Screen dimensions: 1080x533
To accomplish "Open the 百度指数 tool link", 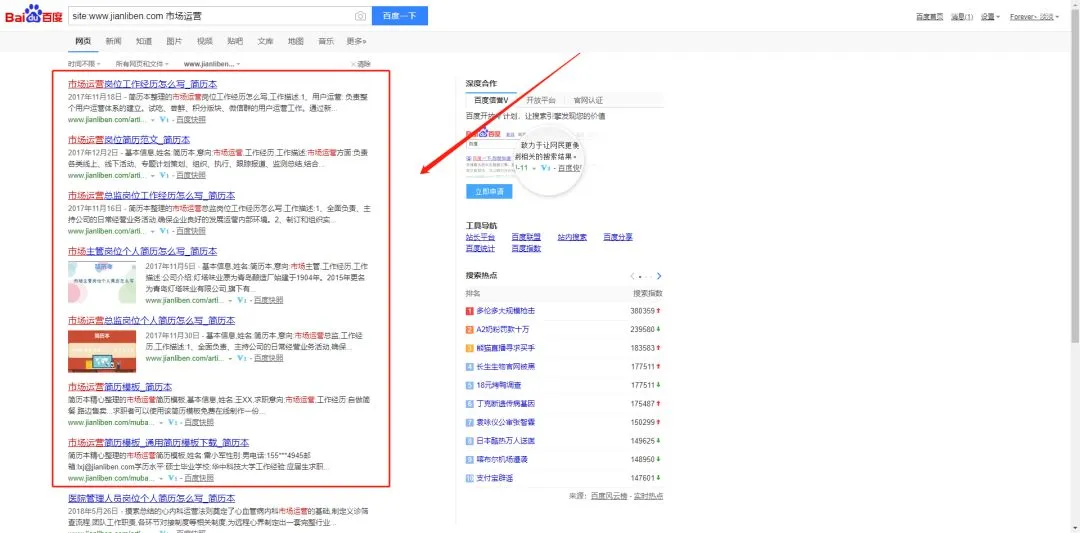I will [526, 248].
